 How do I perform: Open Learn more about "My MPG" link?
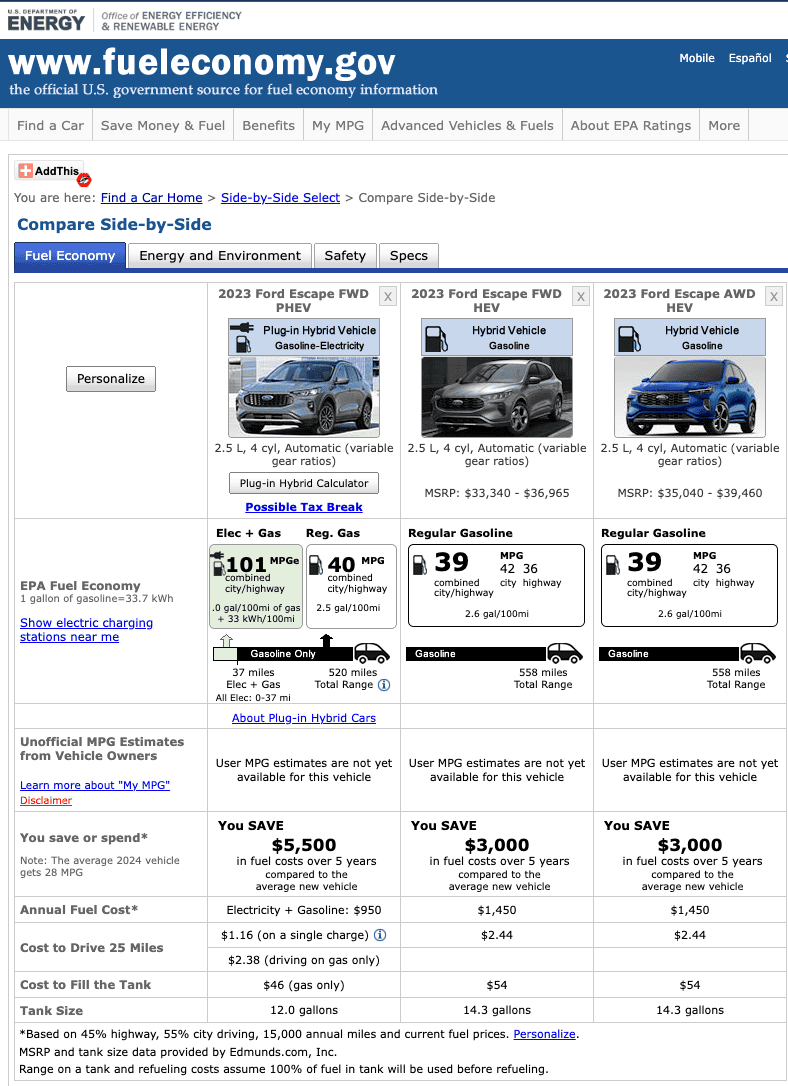95,785
